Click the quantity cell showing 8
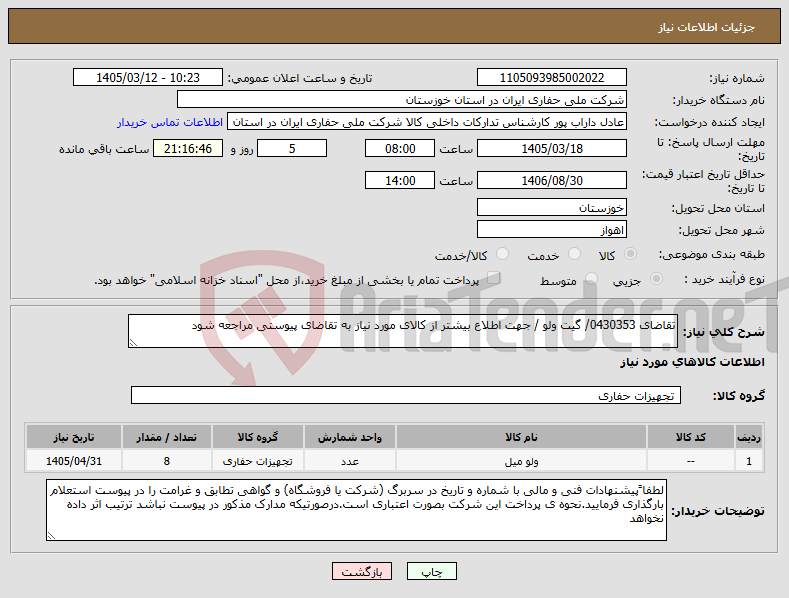Viewport: 789px width, 598px height. [167, 461]
